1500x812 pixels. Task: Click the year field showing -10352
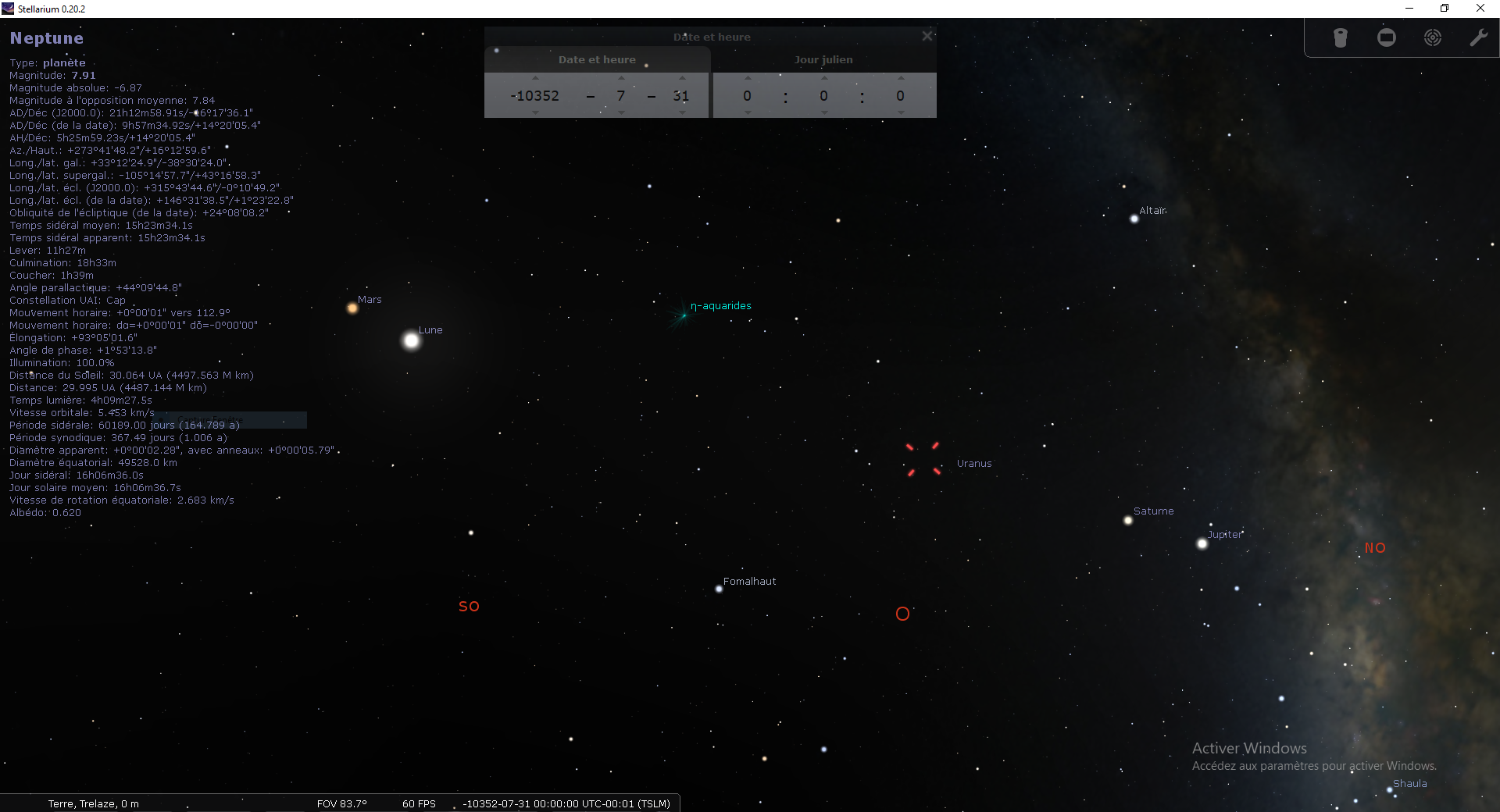pyautogui.click(x=535, y=95)
